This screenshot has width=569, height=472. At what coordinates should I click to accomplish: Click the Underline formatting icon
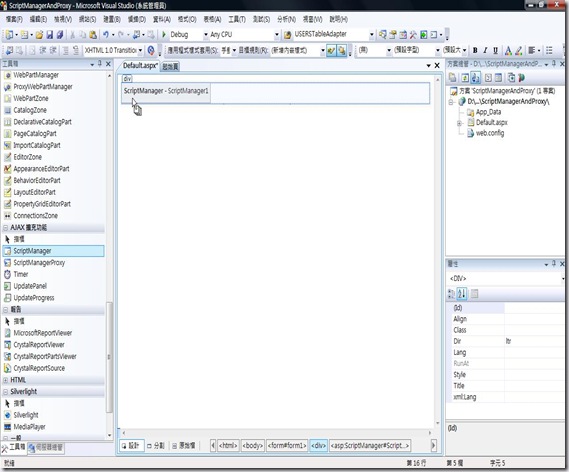495,50
